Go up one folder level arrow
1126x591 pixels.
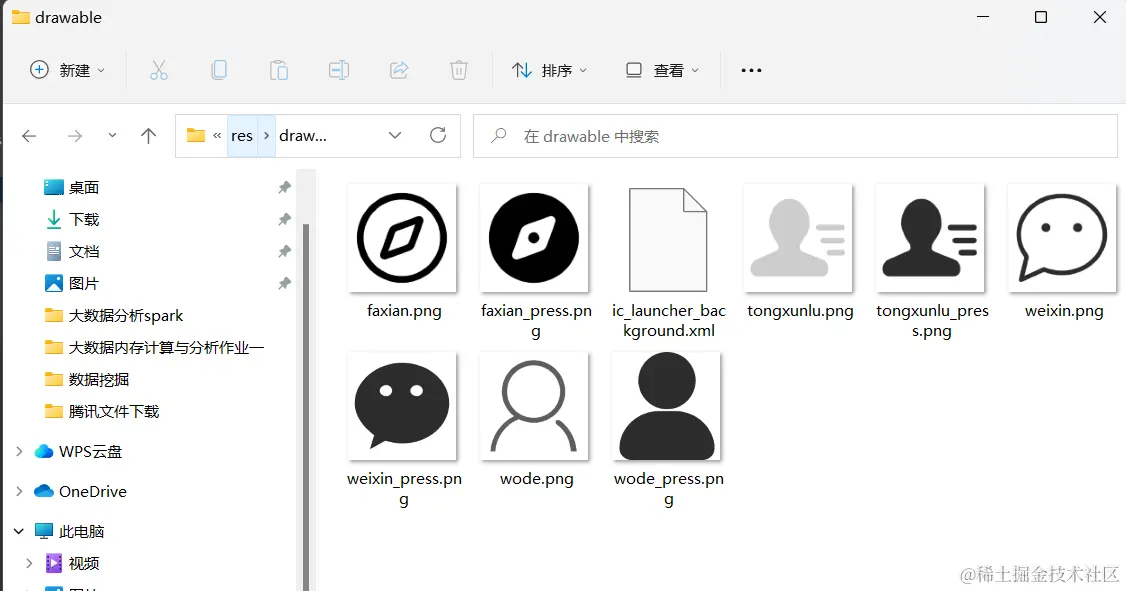pos(148,136)
